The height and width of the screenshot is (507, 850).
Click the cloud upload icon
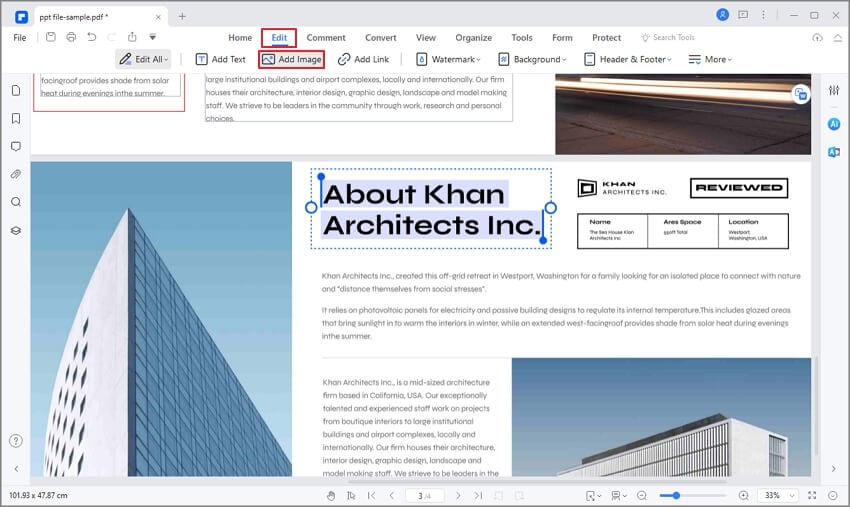click(x=817, y=37)
